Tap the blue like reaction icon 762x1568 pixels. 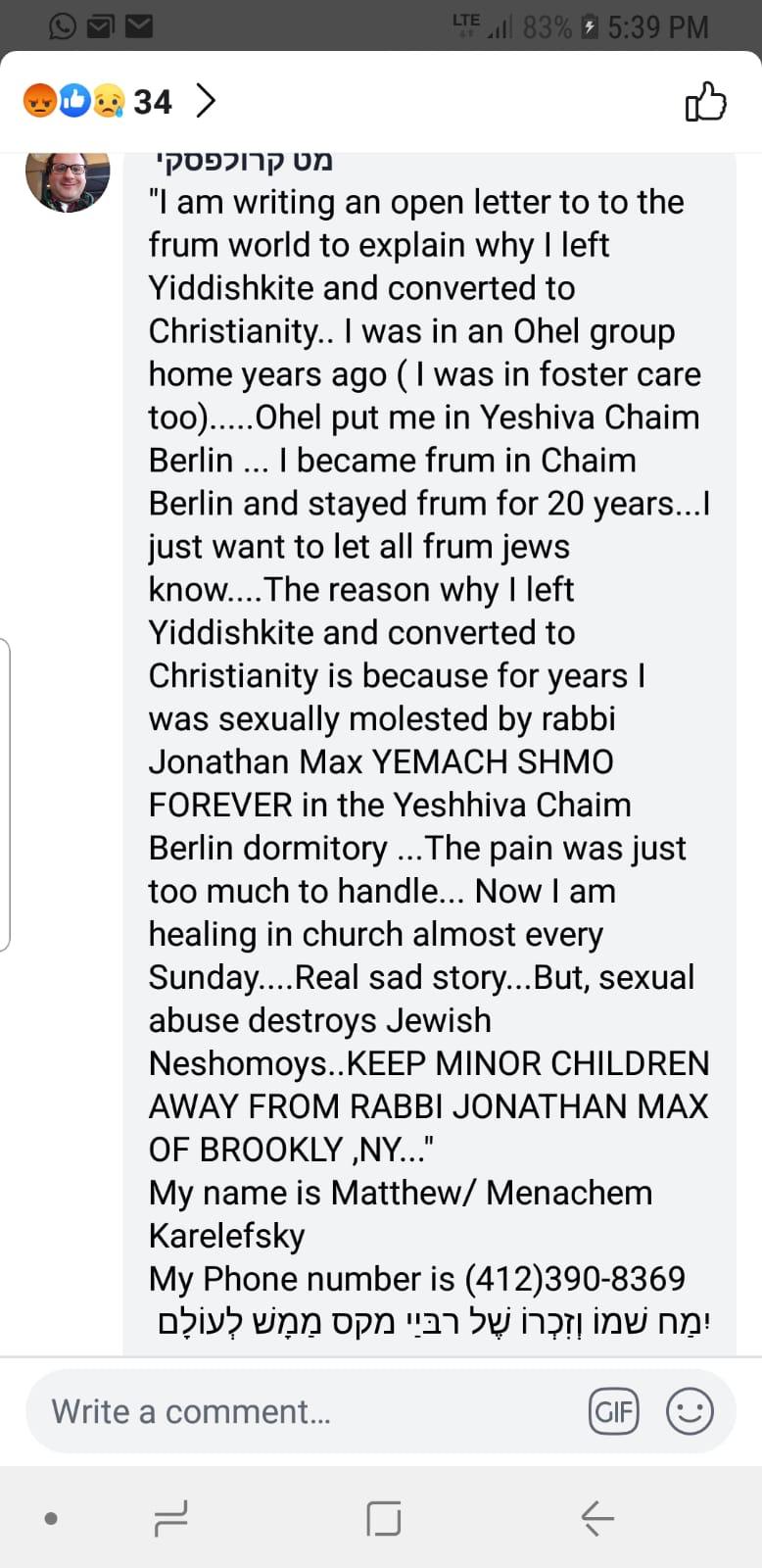(74, 101)
